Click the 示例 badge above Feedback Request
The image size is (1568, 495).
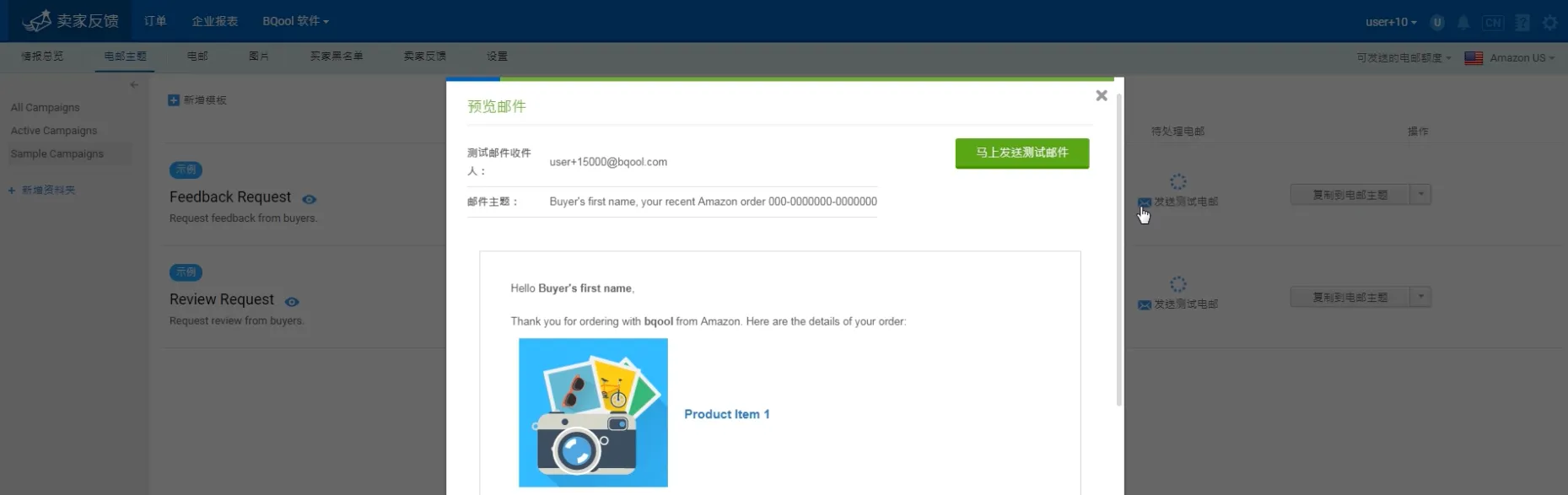pyautogui.click(x=186, y=169)
